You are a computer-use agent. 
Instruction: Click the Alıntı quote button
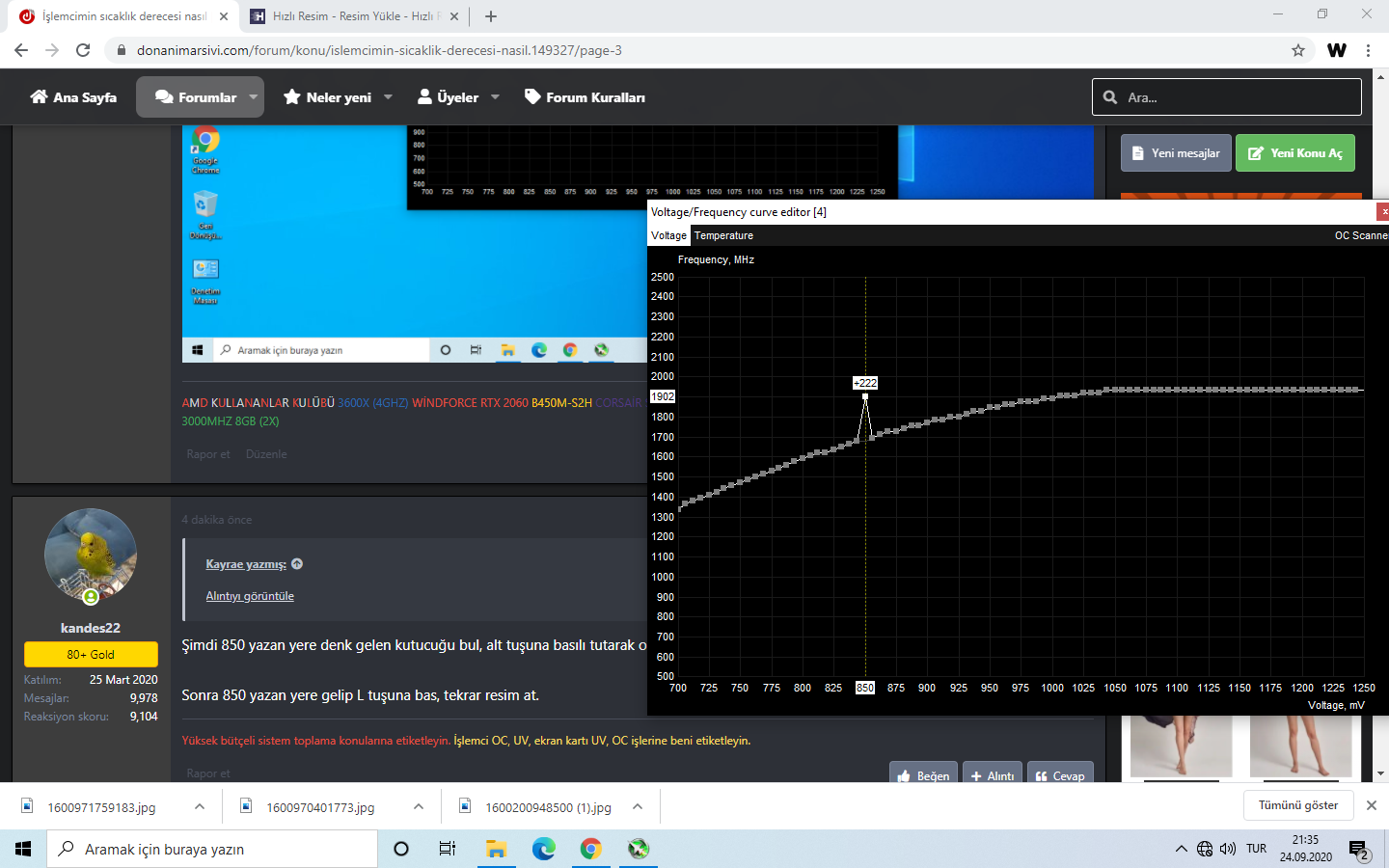point(993,775)
